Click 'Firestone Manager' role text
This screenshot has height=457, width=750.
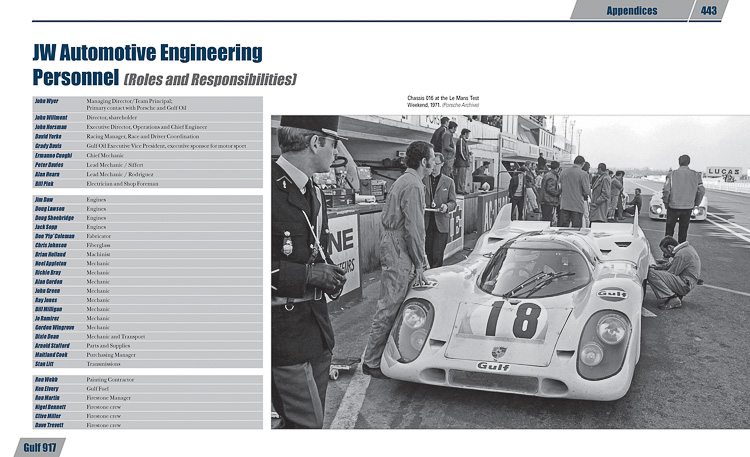point(108,398)
